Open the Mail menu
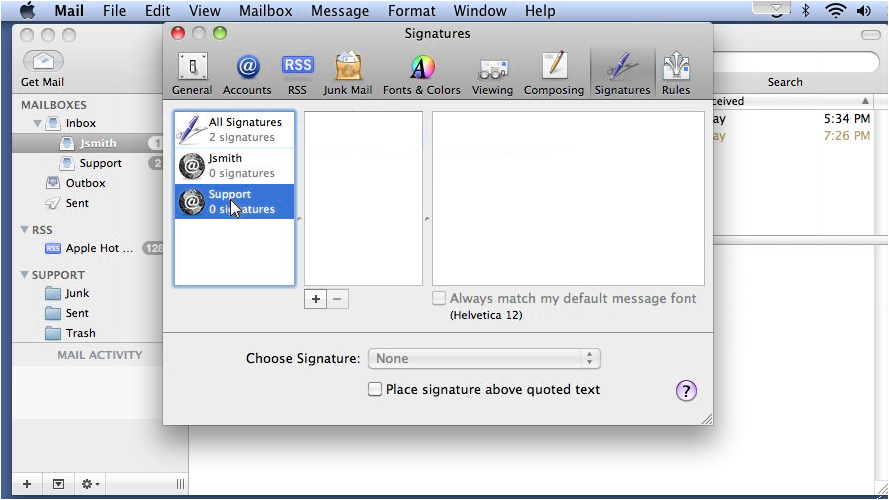The image size is (889, 500). coord(69,10)
